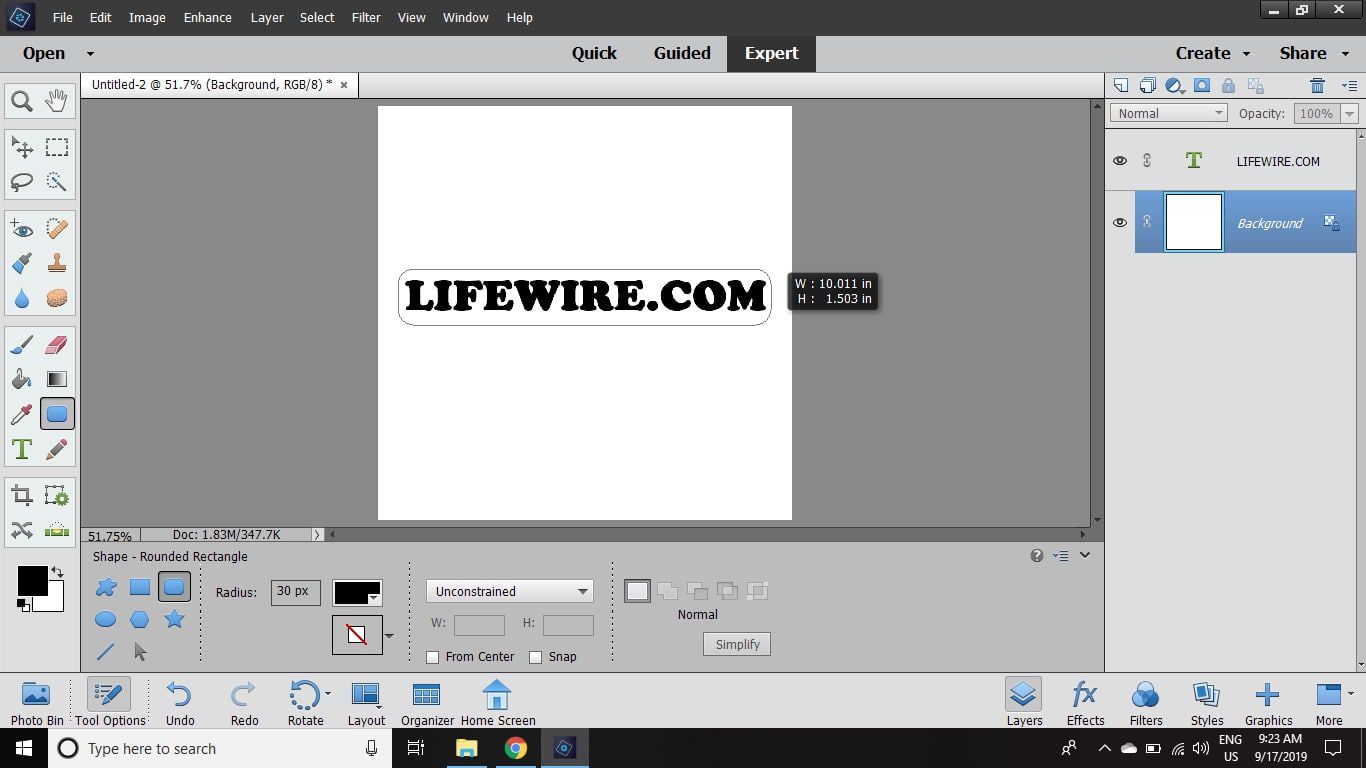Choose the Custom Shape option
The height and width of the screenshot is (768, 1366).
tap(105, 587)
